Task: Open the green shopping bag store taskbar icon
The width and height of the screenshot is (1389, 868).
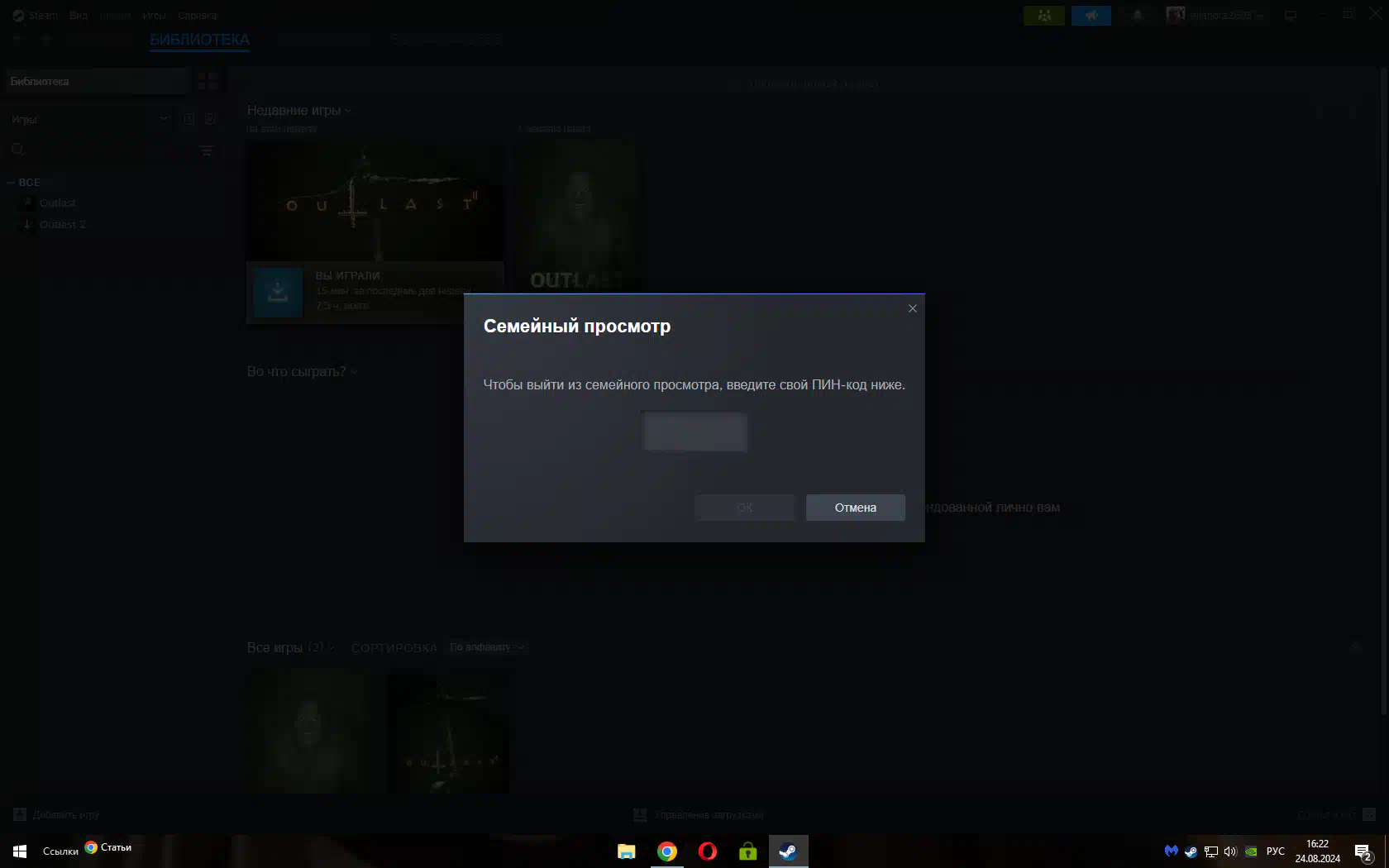Action: coord(748,851)
